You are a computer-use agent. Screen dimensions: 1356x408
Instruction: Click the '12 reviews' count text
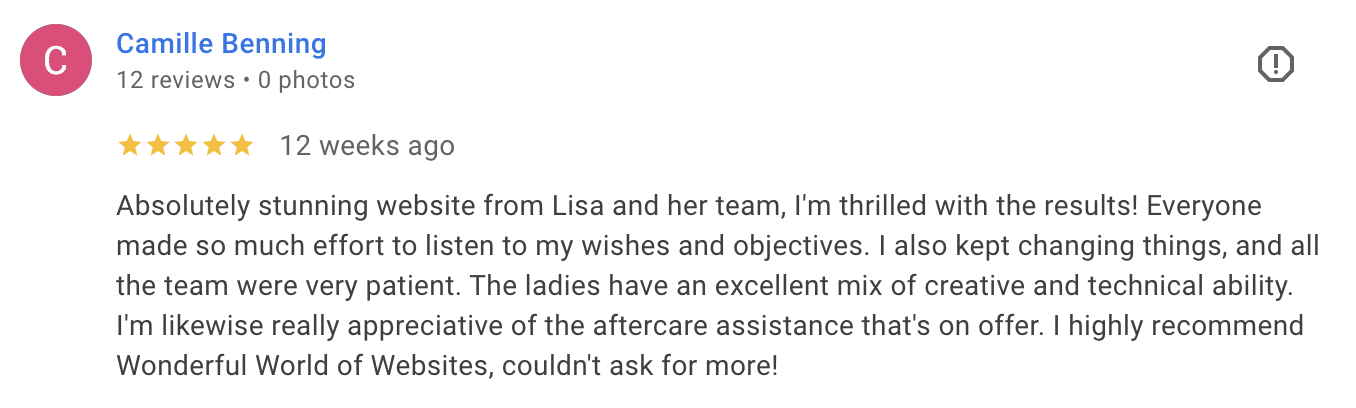176,80
